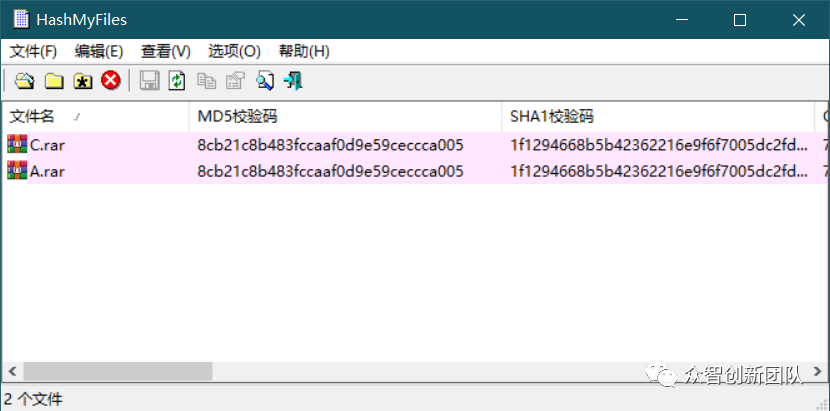Click the Copy toolbar icon
This screenshot has height=411, width=830.
pyautogui.click(x=206, y=81)
